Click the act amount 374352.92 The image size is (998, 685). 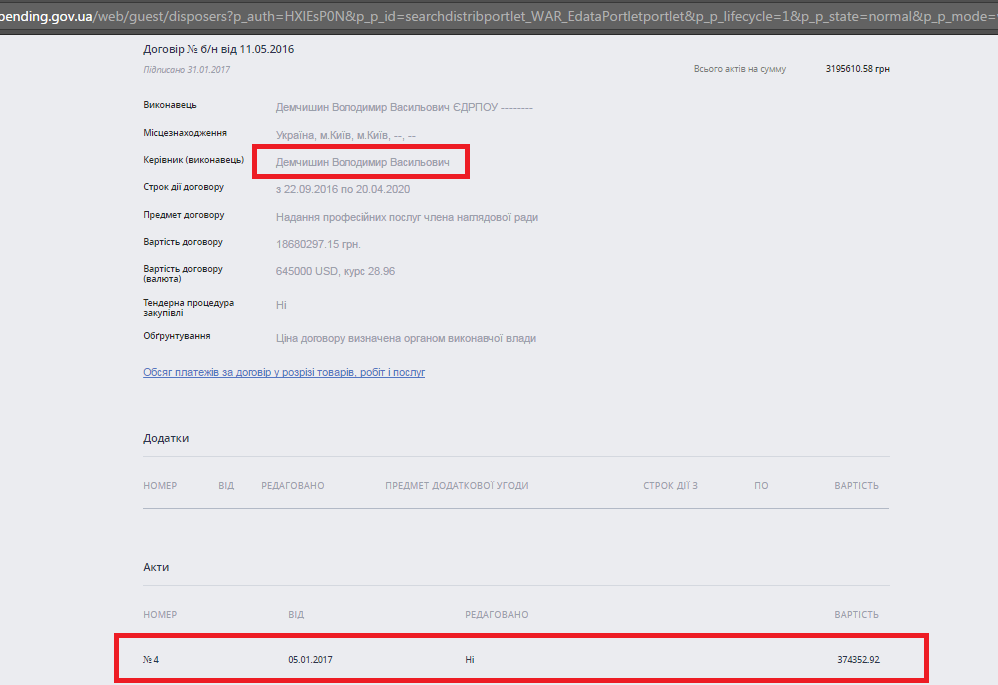[858, 660]
